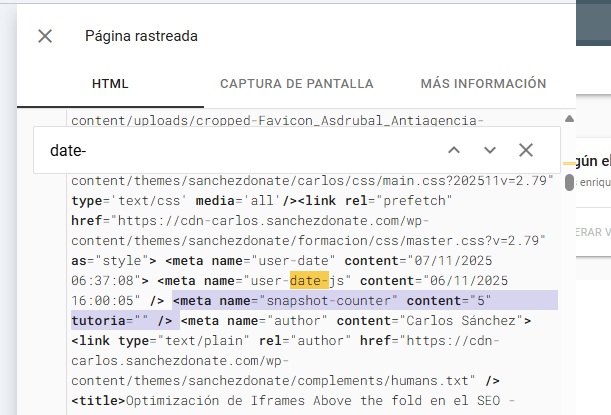Close the Página rastreada panel
611x415 pixels.
[x=45, y=36]
